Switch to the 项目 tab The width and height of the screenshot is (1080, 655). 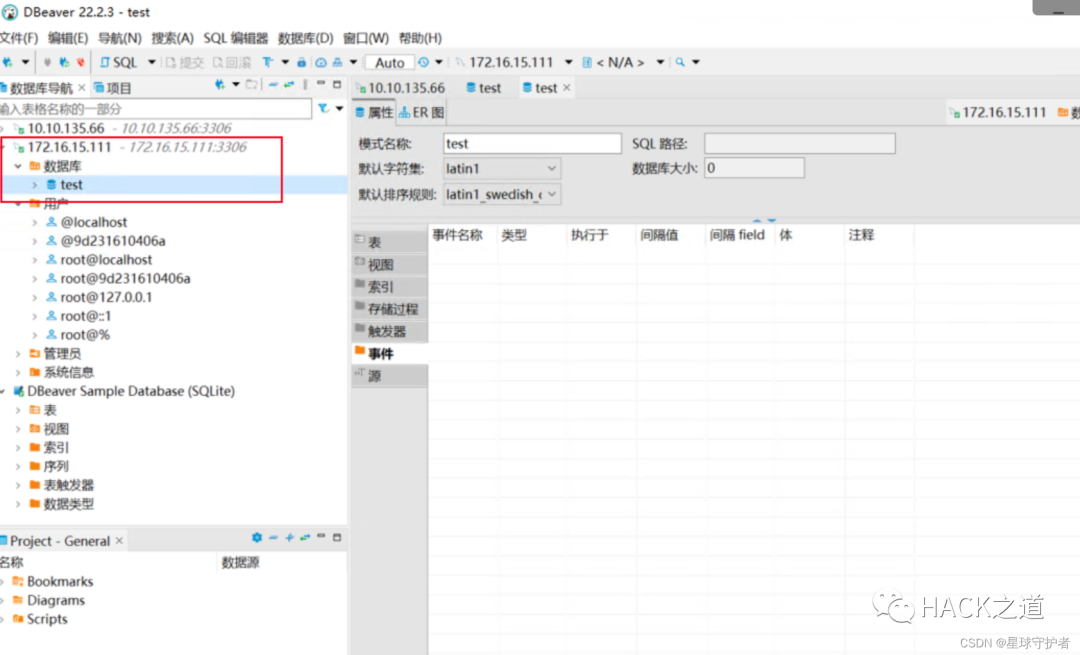pyautogui.click(x=112, y=87)
